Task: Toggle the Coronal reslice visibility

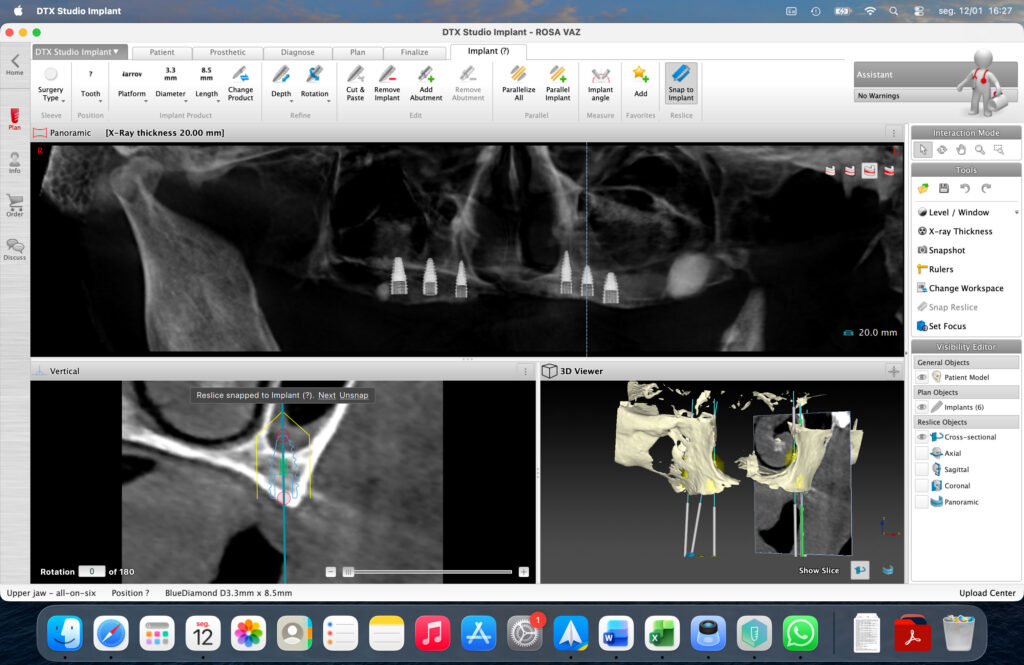Action: point(922,486)
